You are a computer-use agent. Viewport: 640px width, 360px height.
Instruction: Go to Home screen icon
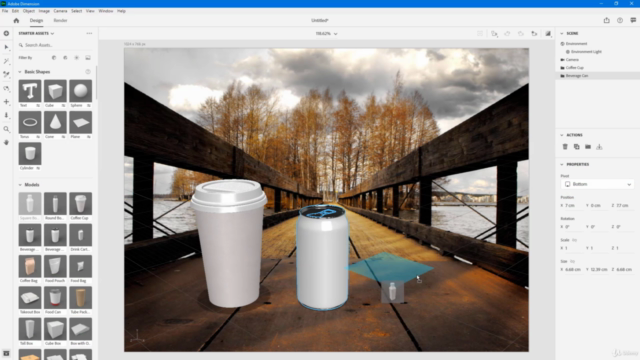[16, 20]
